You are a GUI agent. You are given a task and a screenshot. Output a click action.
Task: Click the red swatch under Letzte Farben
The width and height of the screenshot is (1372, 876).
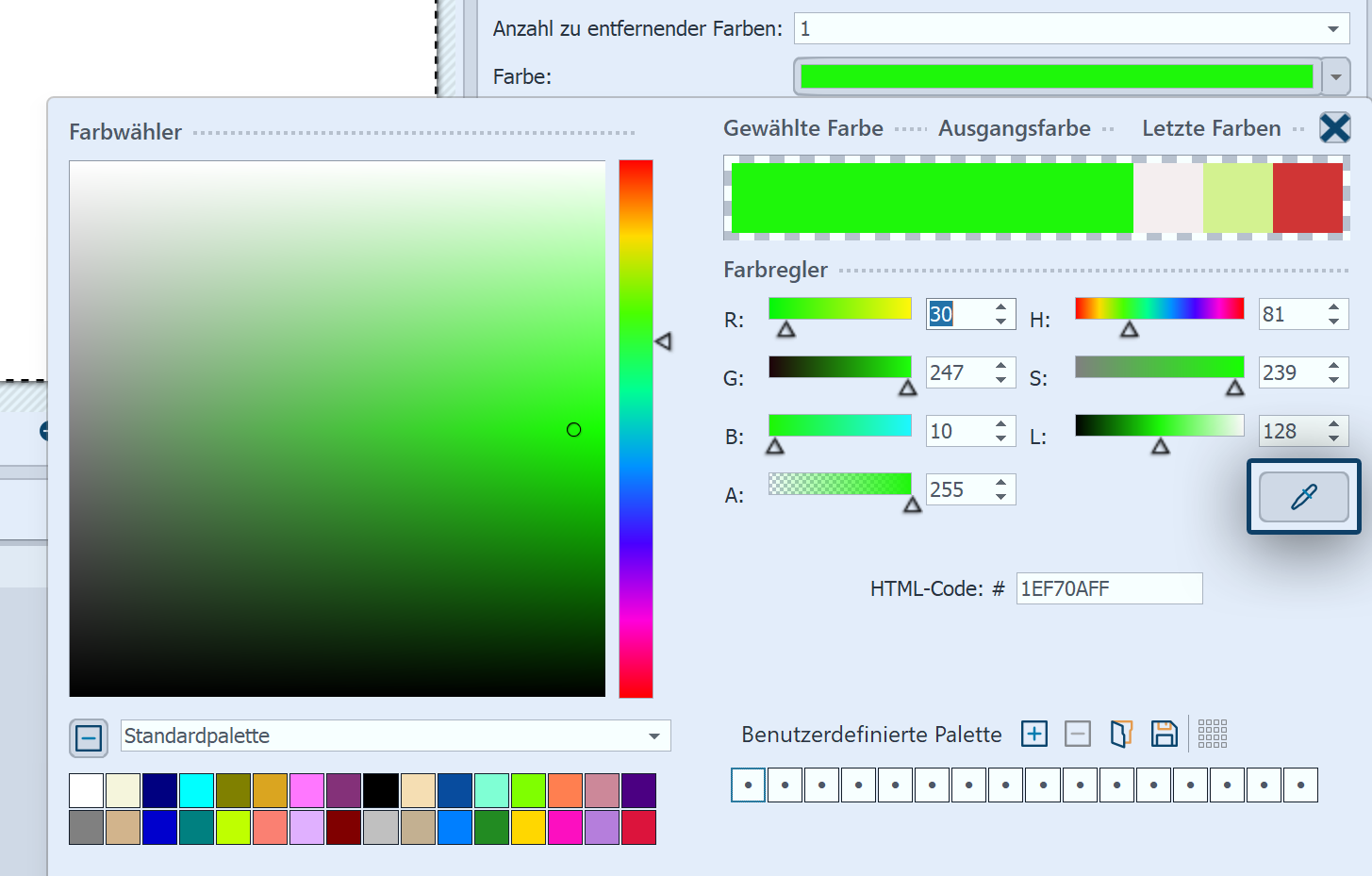tap(1306, 197)
